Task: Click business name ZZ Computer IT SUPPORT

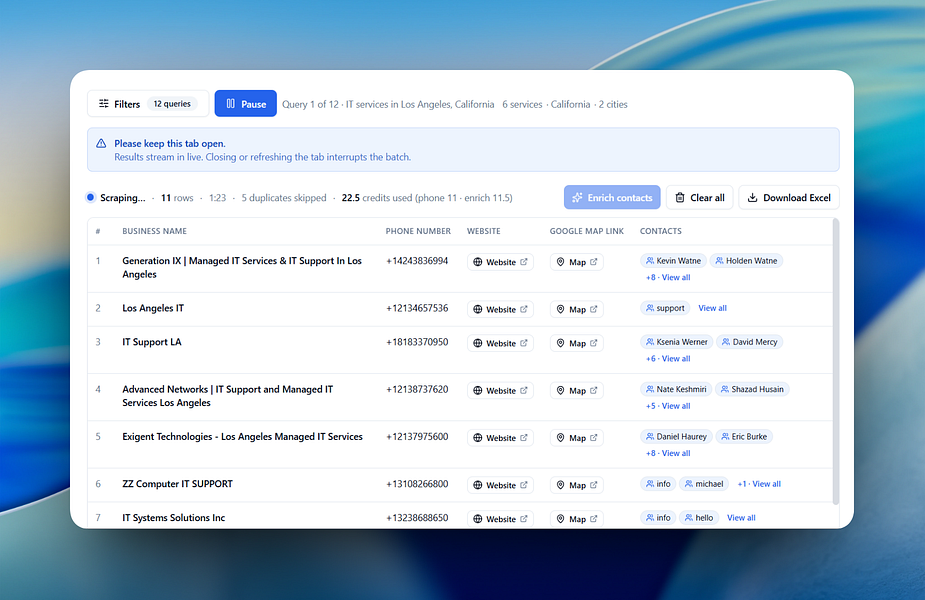Action: [178, 484]
